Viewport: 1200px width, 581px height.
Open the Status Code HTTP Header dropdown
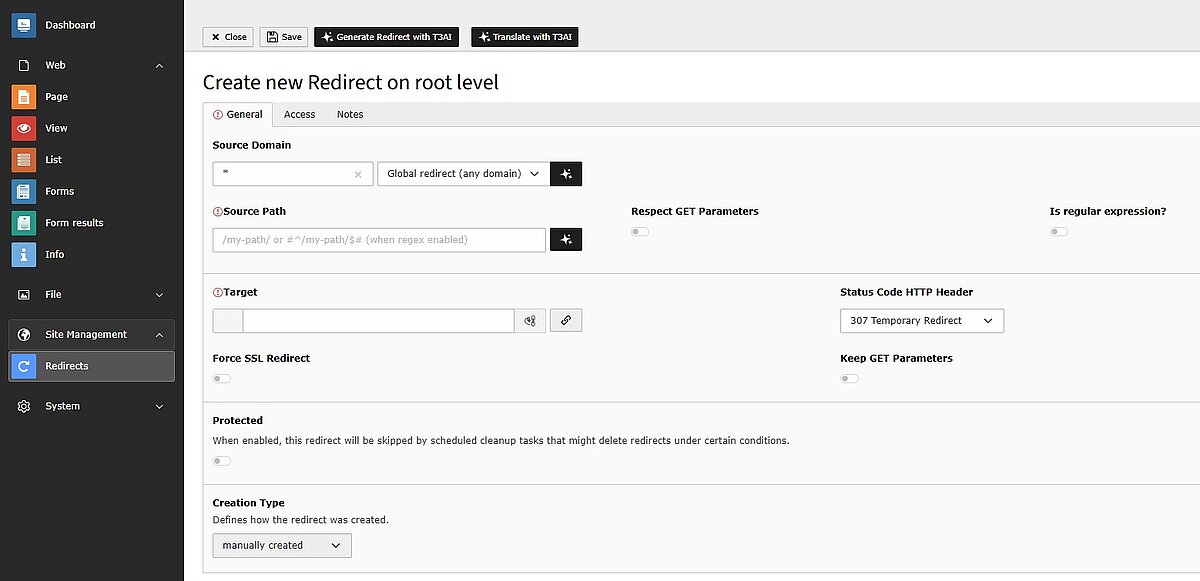coord(921,321)
